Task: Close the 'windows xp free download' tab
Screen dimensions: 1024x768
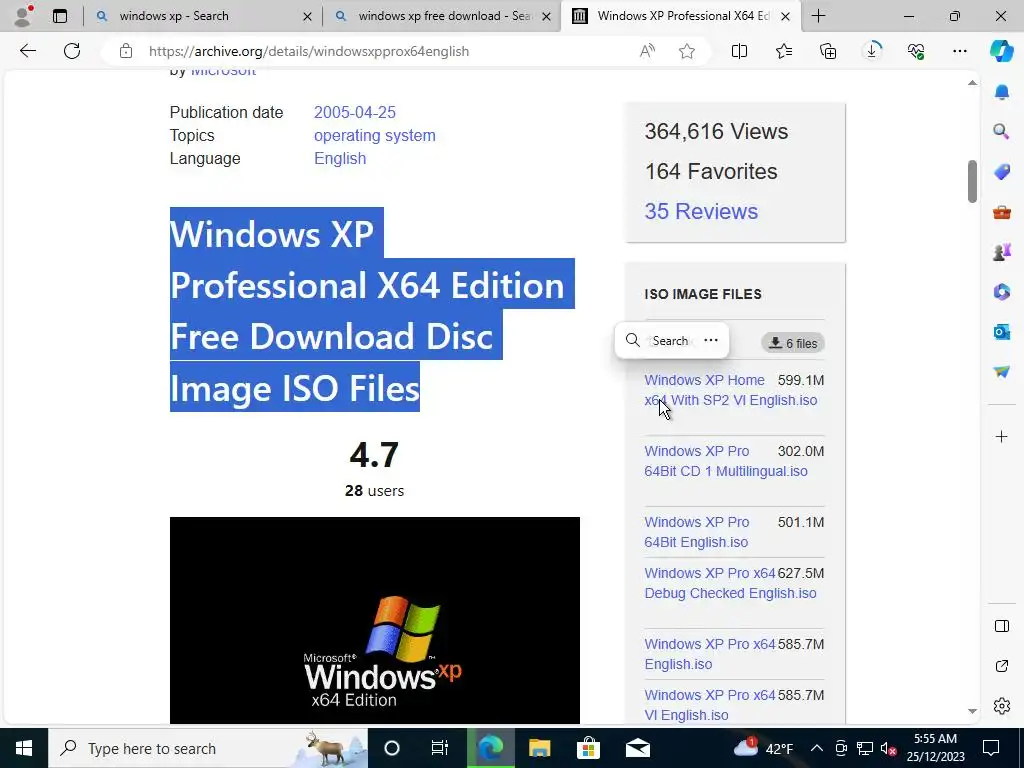Action: point(547,16)
